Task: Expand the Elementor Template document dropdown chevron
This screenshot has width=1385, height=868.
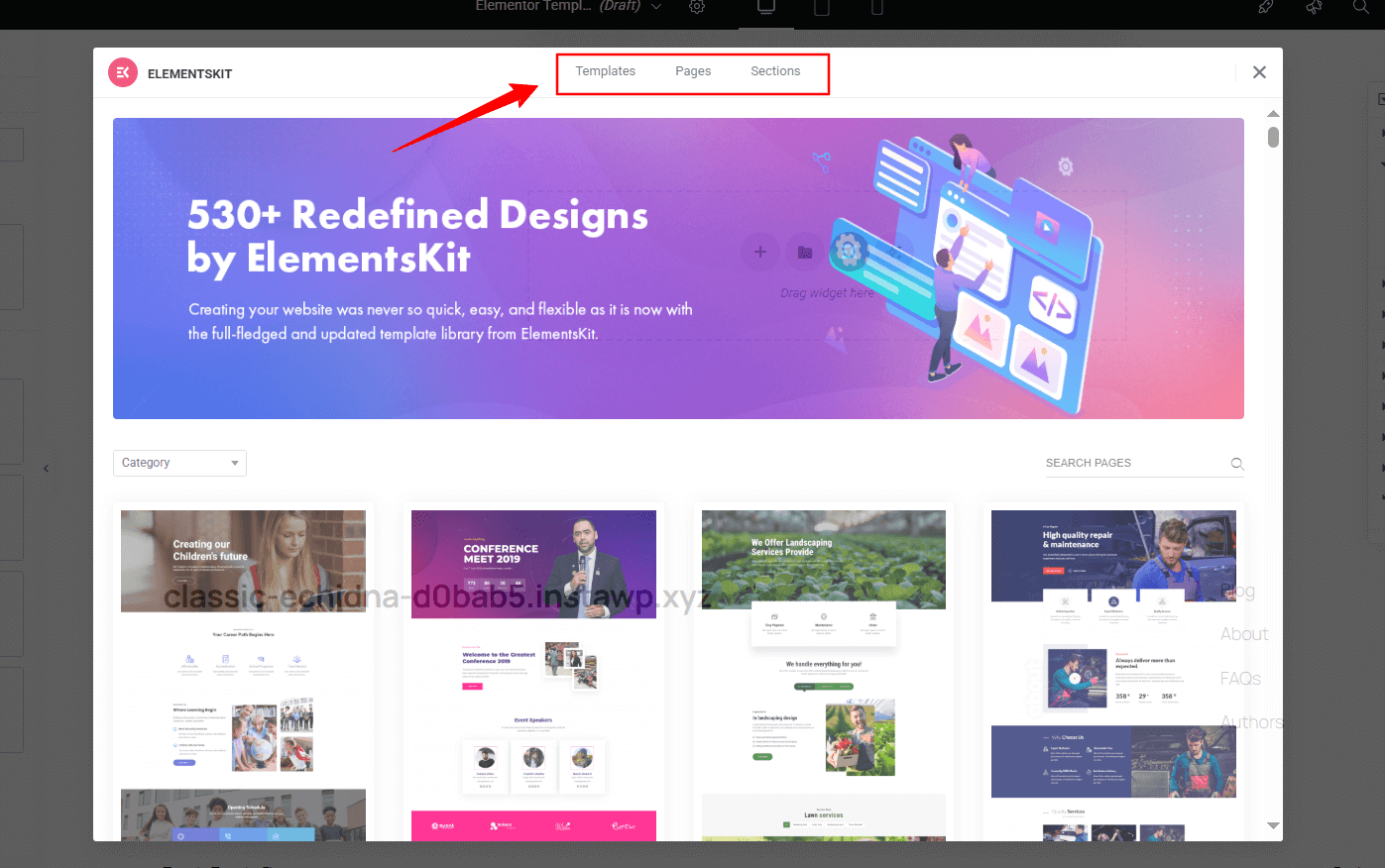Action: (x=655, y=7)
